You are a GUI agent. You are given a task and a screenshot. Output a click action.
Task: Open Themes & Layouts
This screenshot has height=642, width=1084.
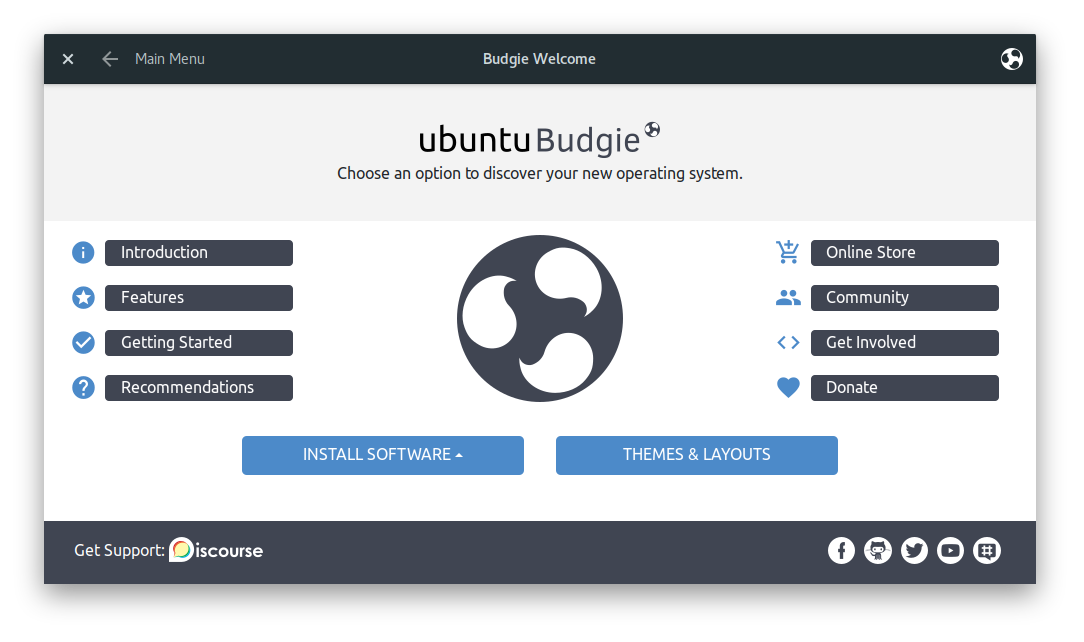point(697,455)
